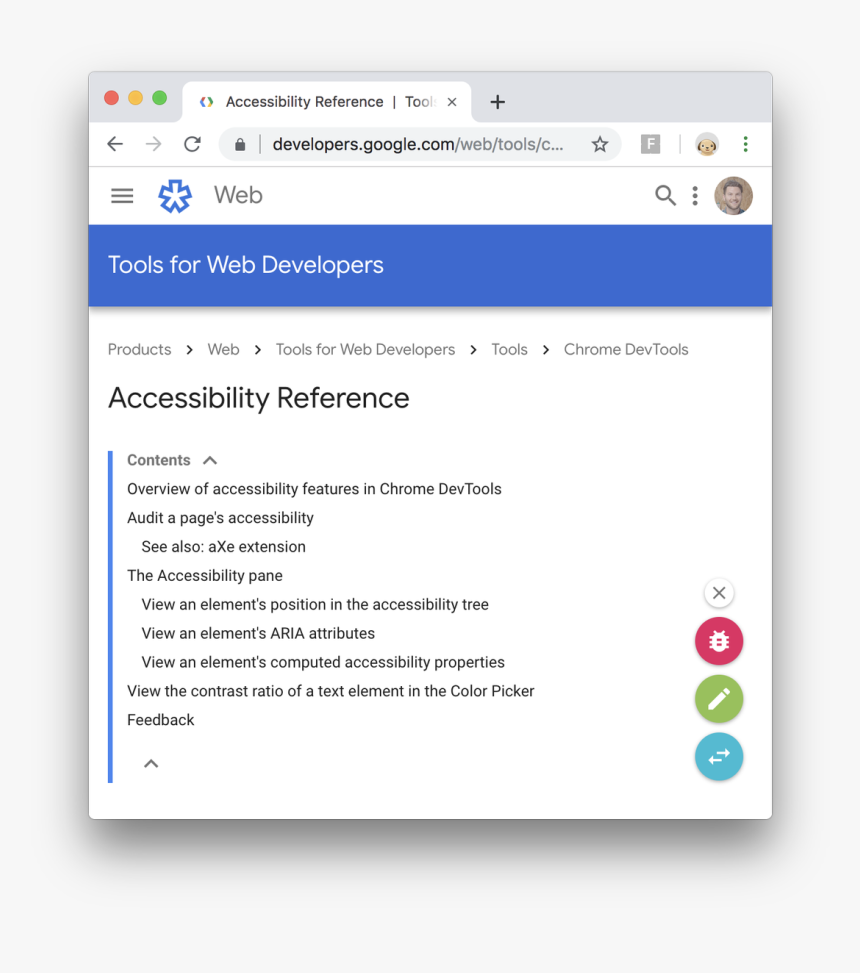The image size is (860, 973).
Task: Go to Products breadcrumb
Action: [x=140, y=349]
